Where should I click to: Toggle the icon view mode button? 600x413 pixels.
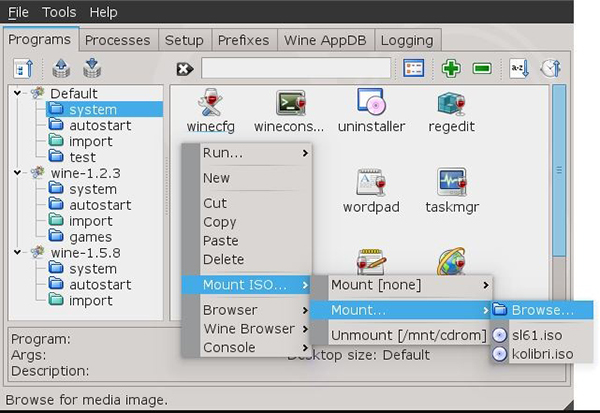click(413, 69)
